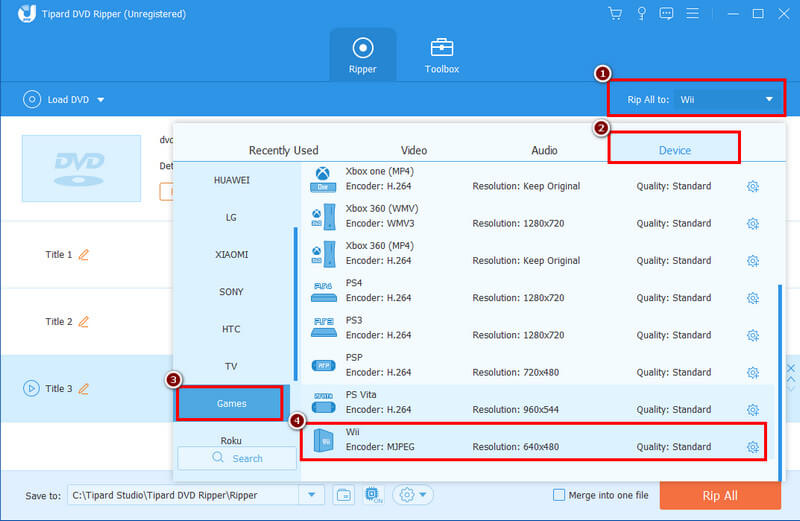800x521 pixels.
Task: Select the PS4 profile icon
Action: [323, 291]
